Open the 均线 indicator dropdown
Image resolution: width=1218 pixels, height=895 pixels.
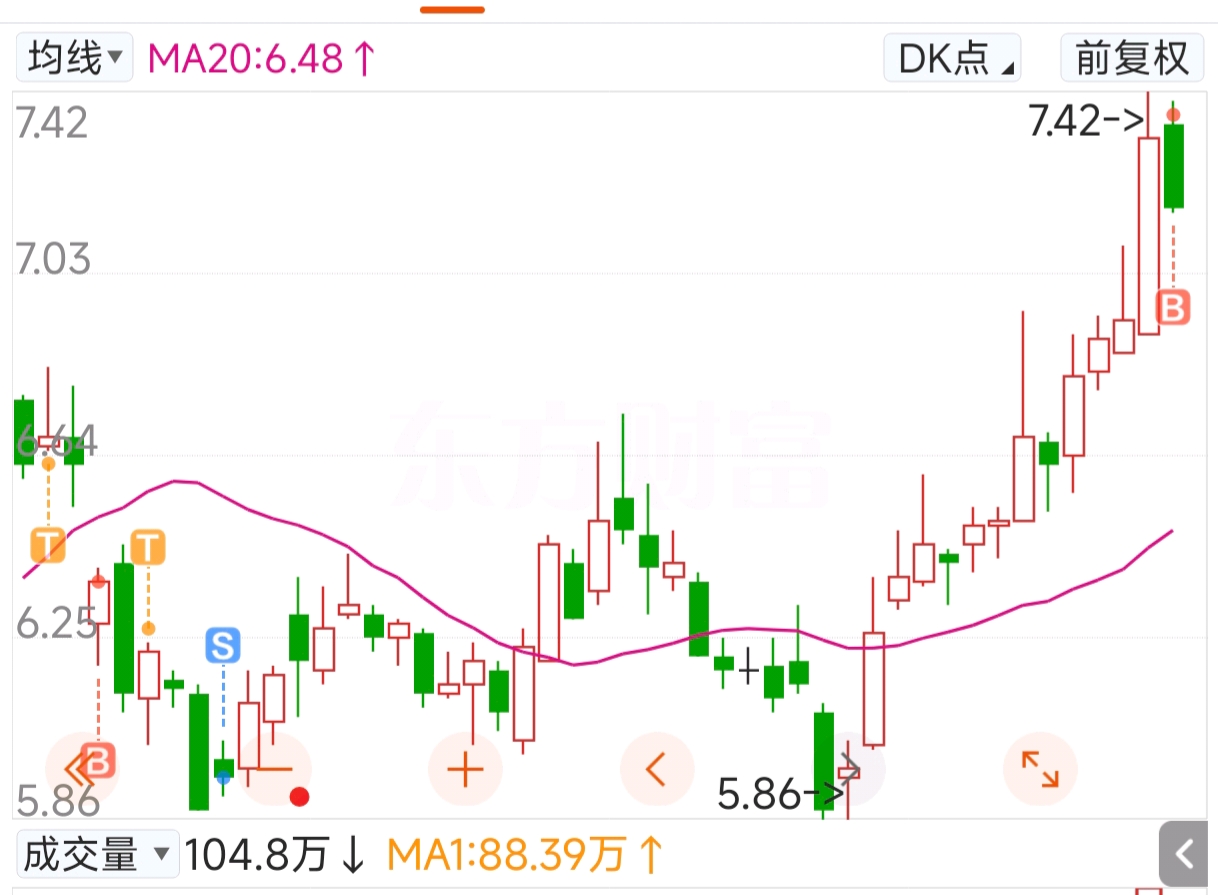[74, 58]
